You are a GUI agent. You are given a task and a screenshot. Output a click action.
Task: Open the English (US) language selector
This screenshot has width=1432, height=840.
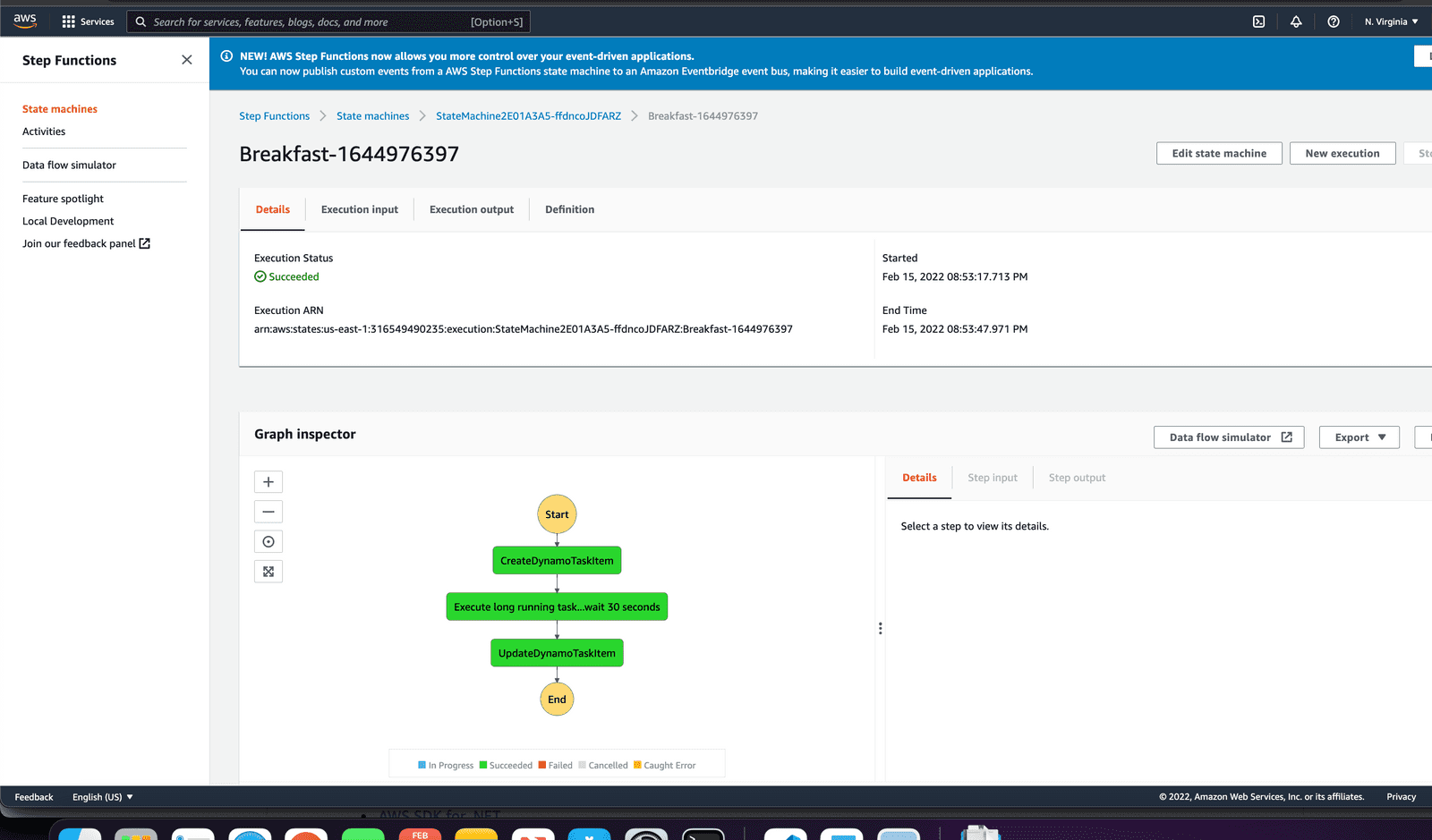pyautogui.click(x=100, y=796)
